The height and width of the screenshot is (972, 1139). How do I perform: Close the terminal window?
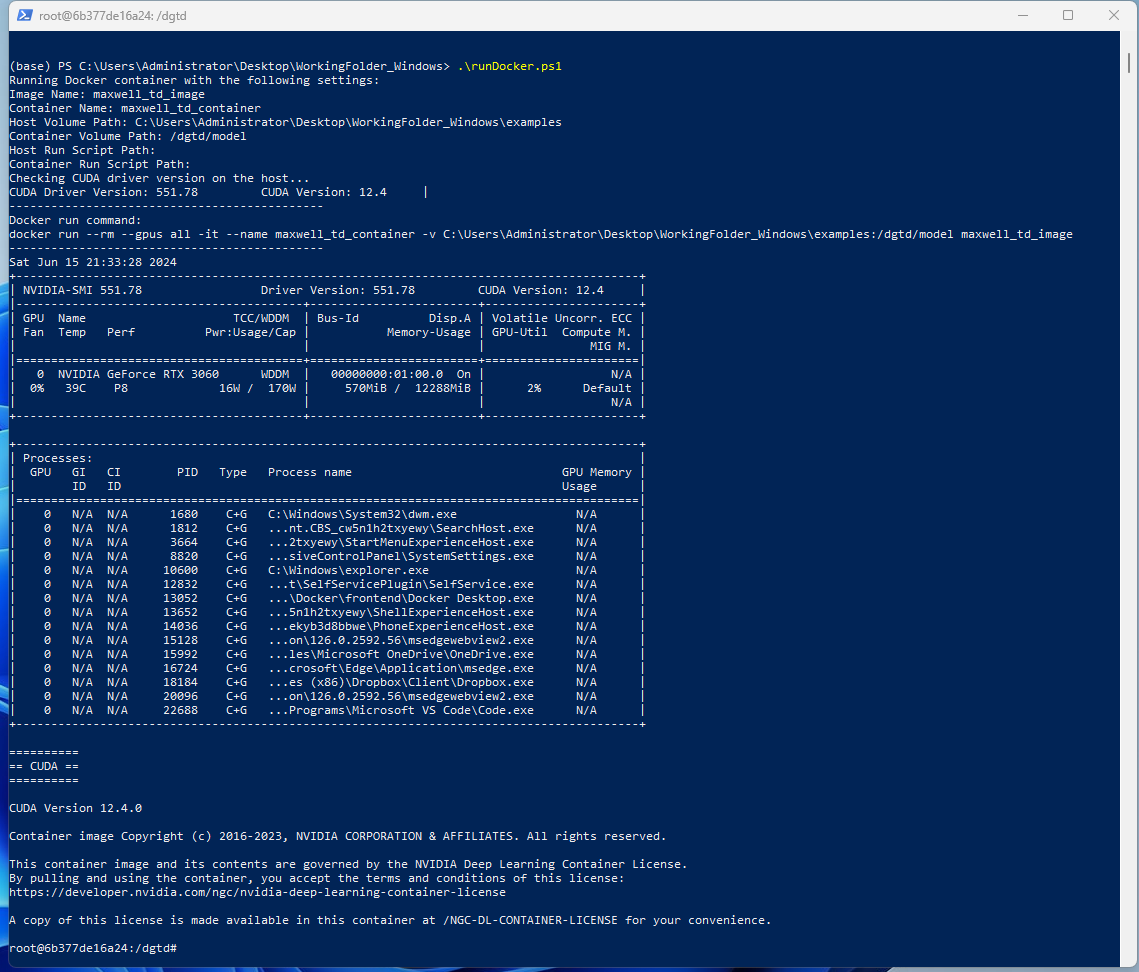tap(1114, 15)
